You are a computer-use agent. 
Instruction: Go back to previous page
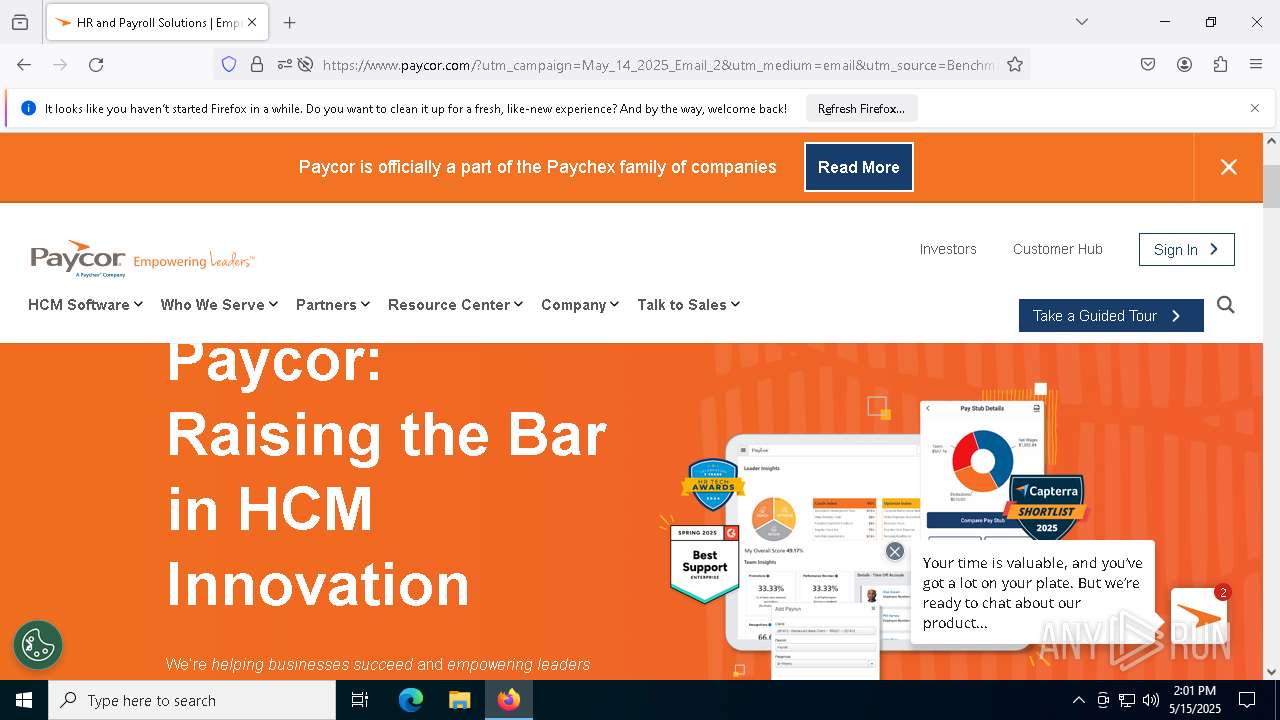(x=24, y=64)
